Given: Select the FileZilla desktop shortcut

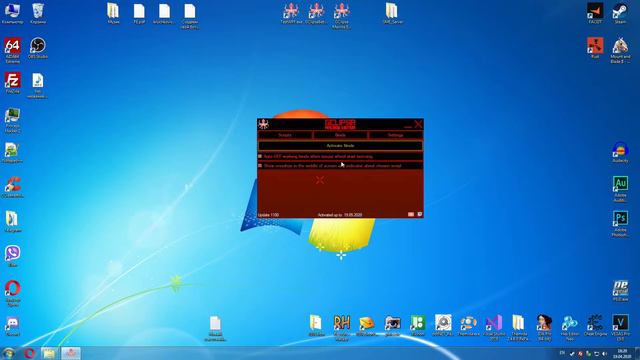Looking at the screenshot, I should pyautogui.click(x=12, y=83).
